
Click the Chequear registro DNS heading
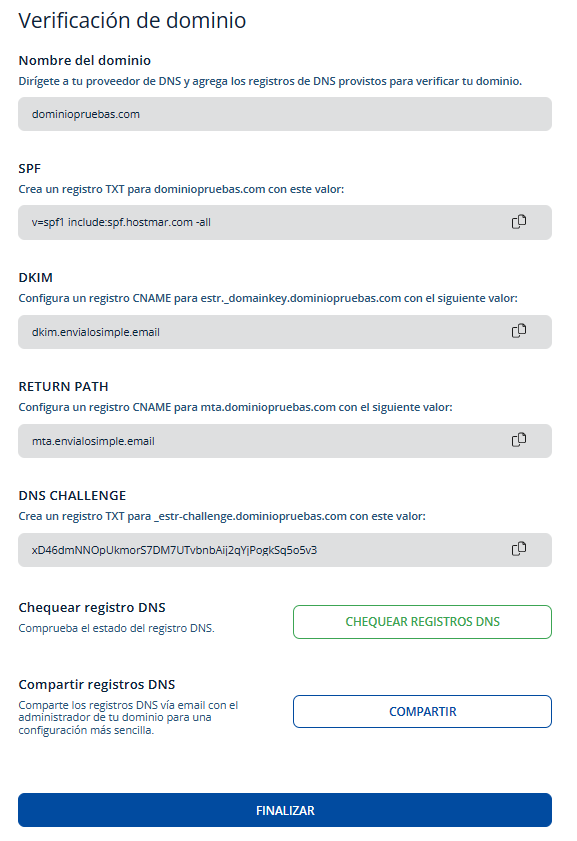[x=92, y=607]
